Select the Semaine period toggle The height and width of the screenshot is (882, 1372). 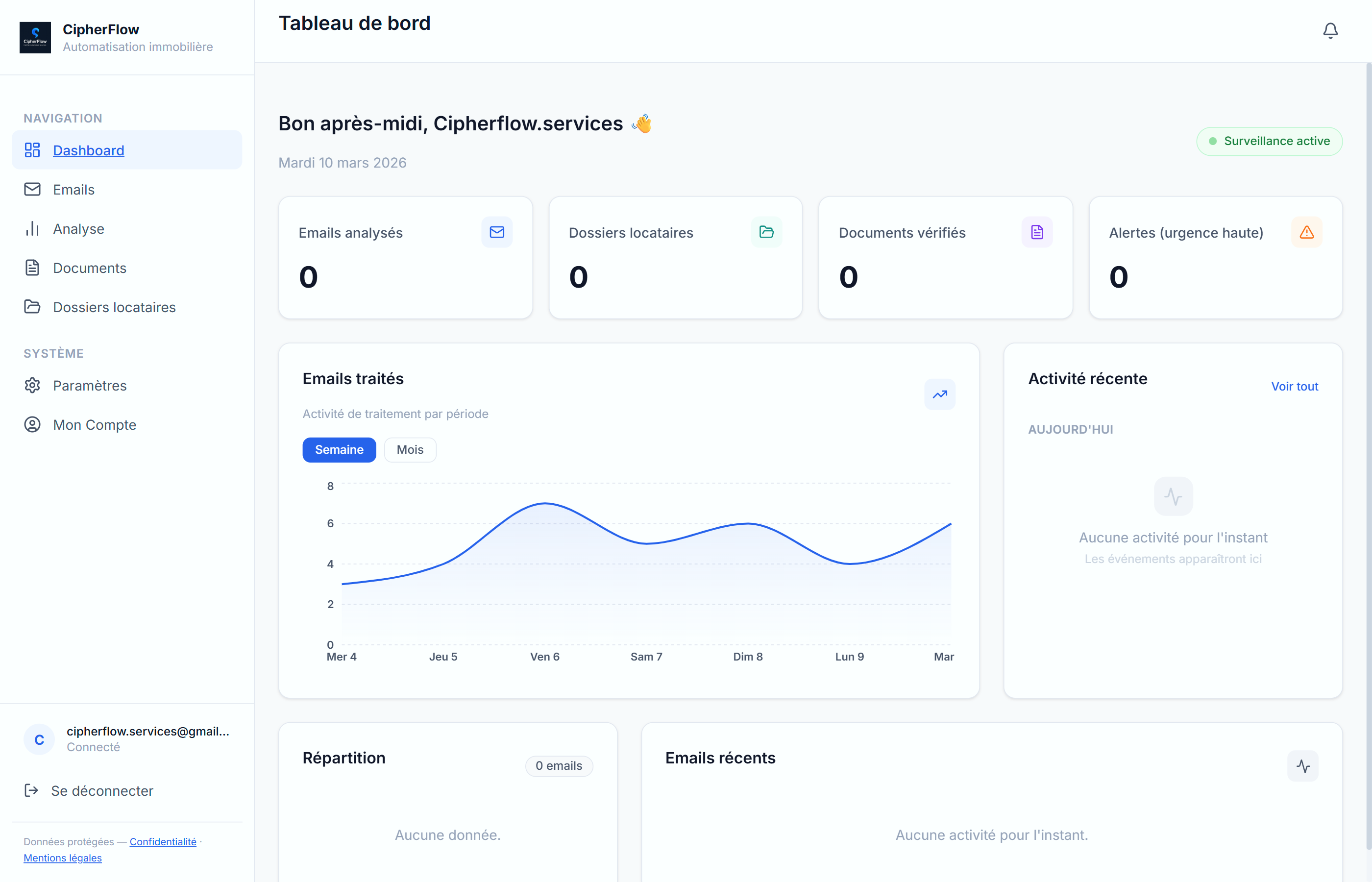pos(339,450)
